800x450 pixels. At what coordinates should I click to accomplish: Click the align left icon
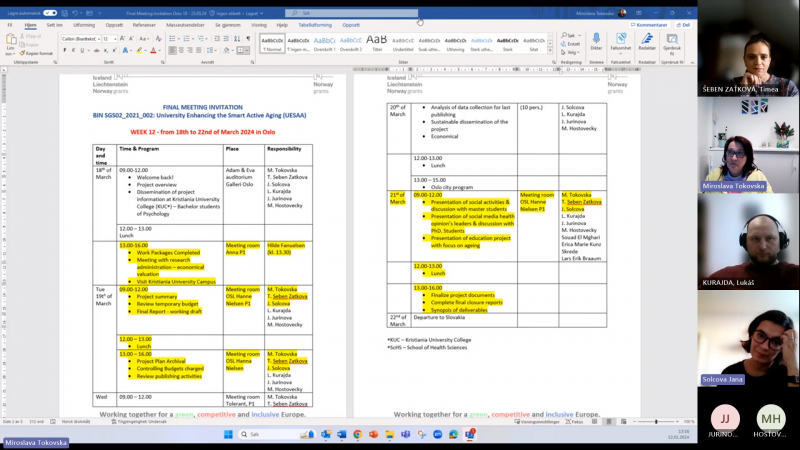pyautogui.click(x=172, y=51)
